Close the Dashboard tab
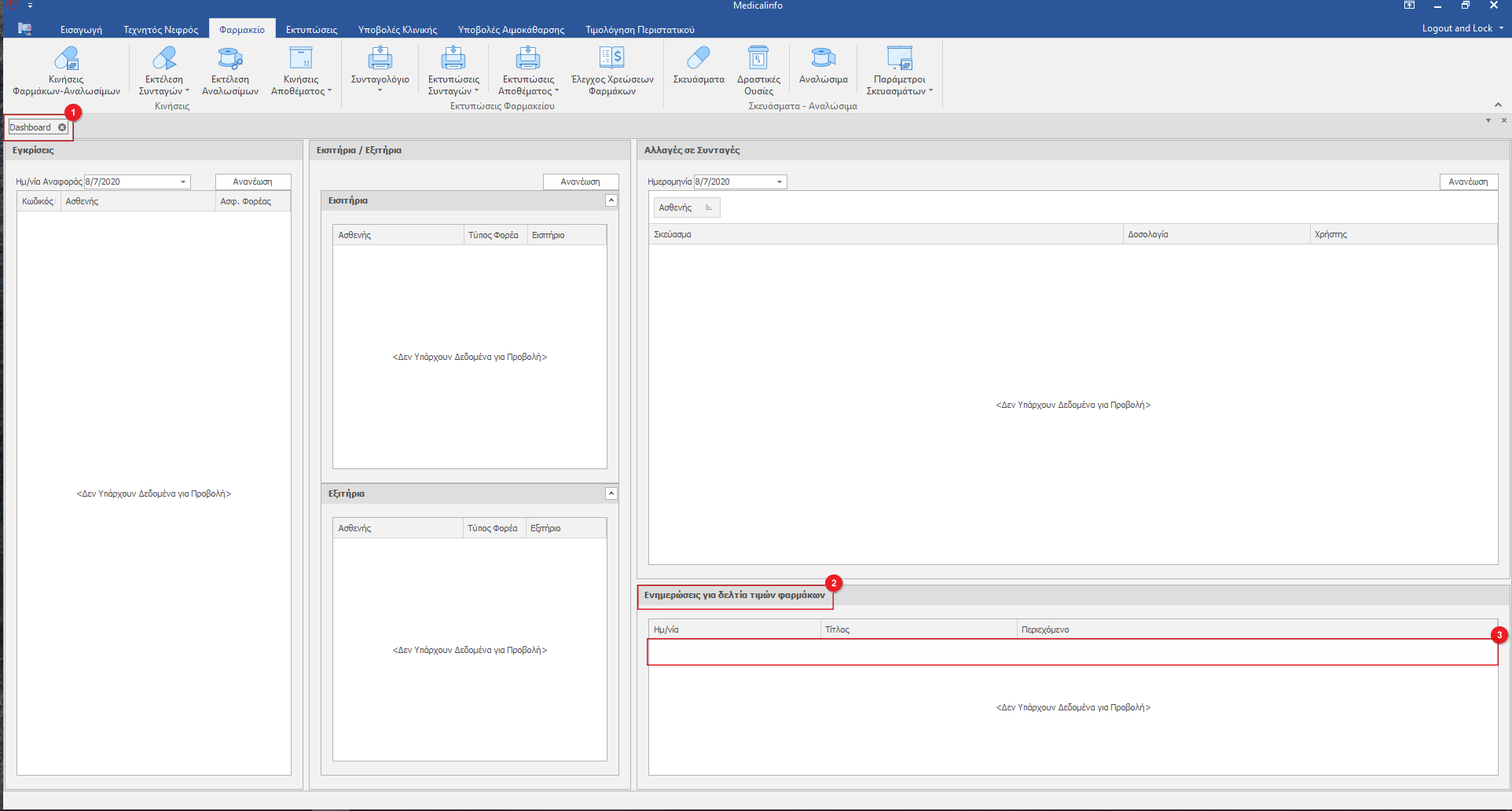This screenshot has height=811, width=1512. coord(62,127)
